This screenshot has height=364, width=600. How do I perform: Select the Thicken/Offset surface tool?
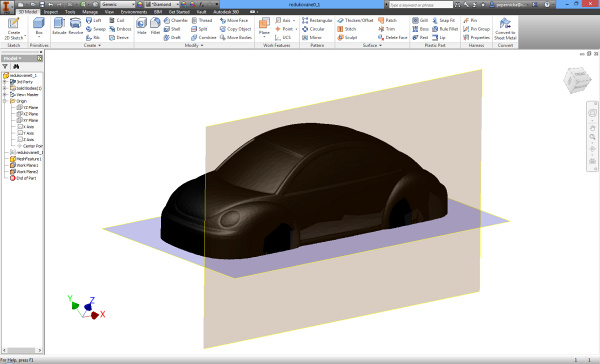click(355, 20)
